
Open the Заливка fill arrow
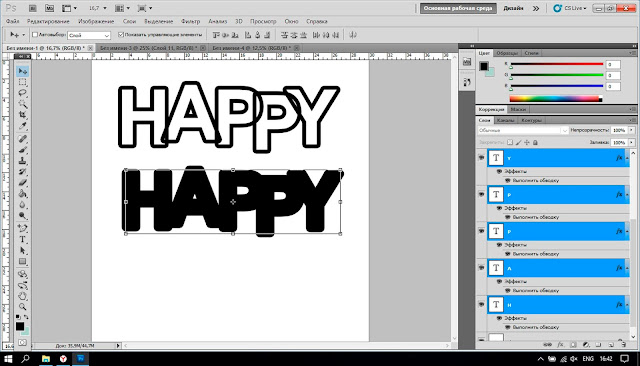631,142
